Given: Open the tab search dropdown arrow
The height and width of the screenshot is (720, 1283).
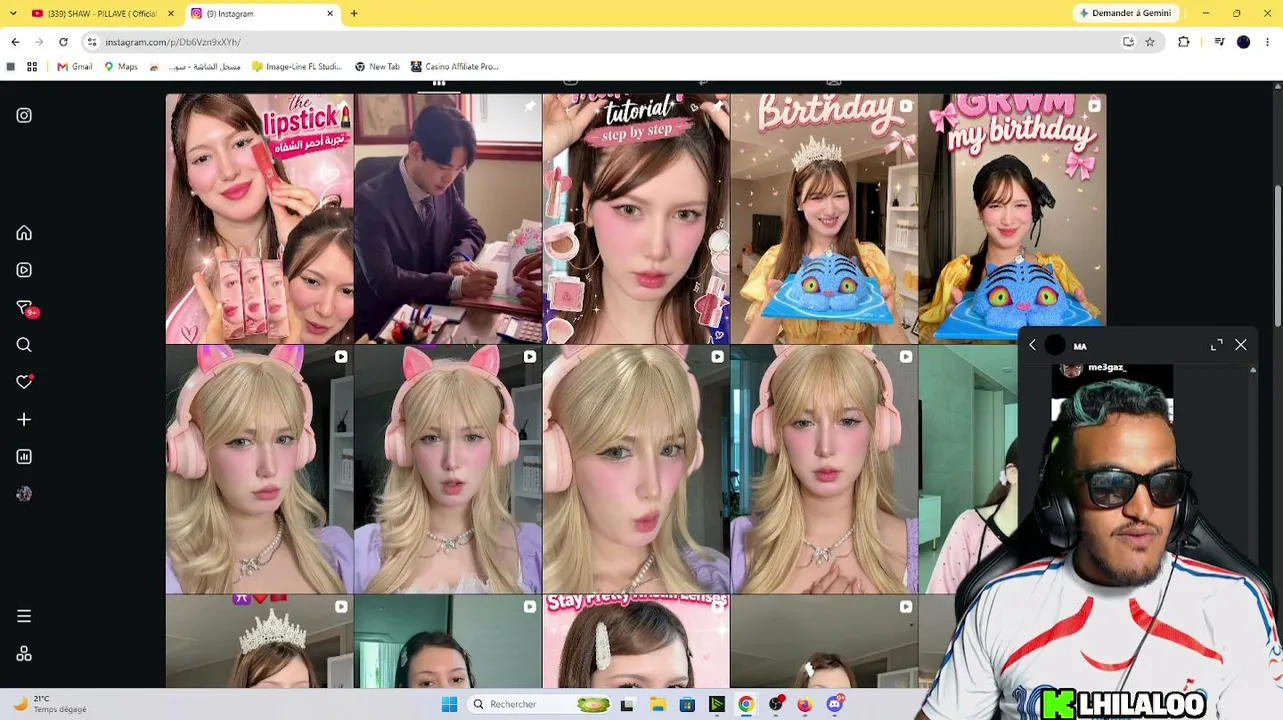Looking at the screenshot, I should [x=13, y=13].
